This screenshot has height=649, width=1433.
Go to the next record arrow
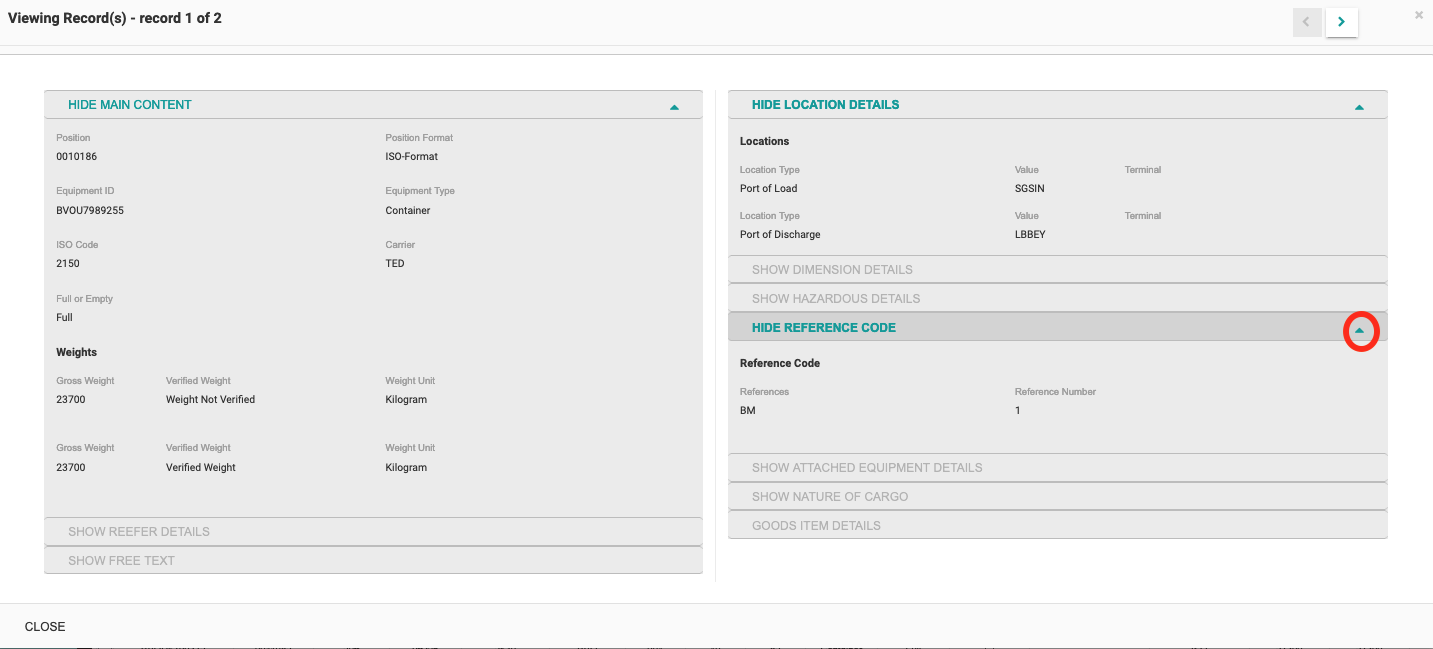tap(1341, 22)
